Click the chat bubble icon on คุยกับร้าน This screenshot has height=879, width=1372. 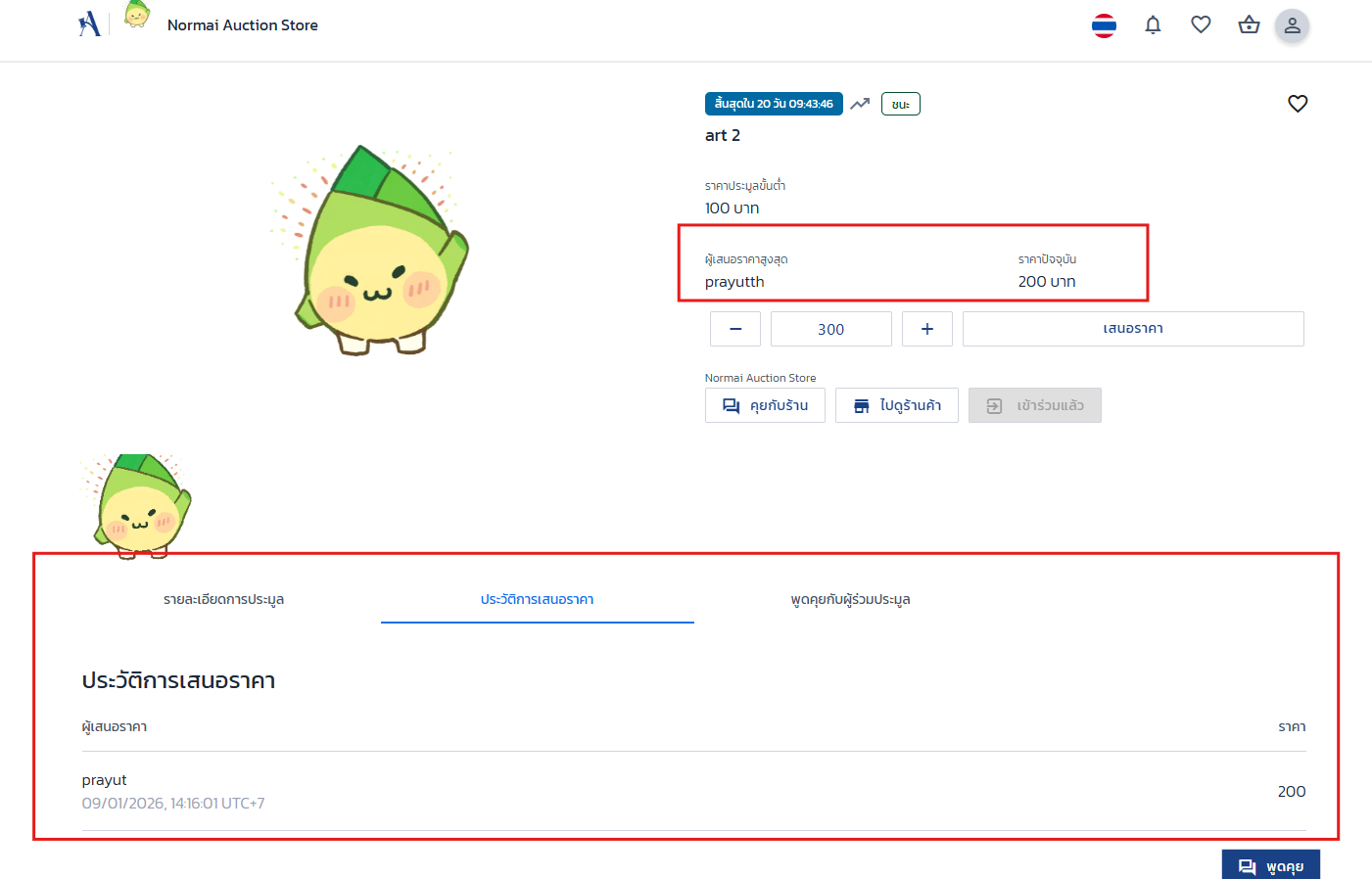pos(730,404)
